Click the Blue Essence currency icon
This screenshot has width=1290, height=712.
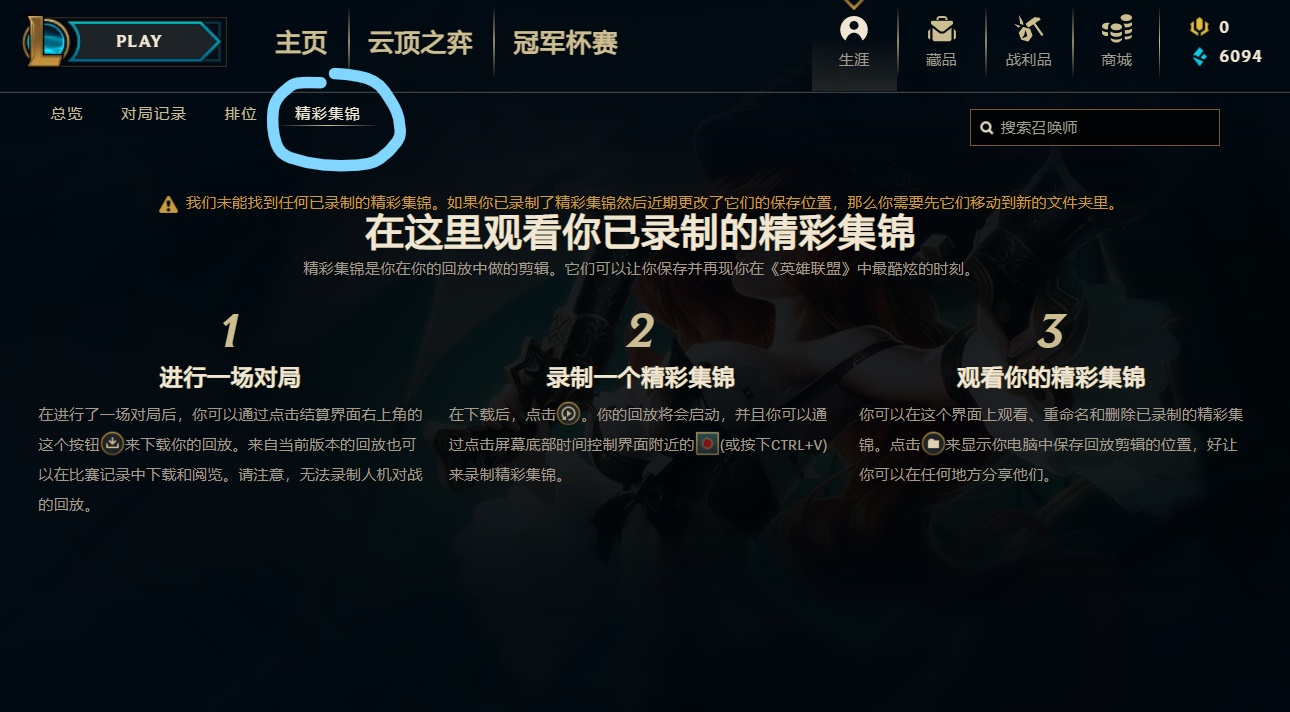tap(1199, 56)
